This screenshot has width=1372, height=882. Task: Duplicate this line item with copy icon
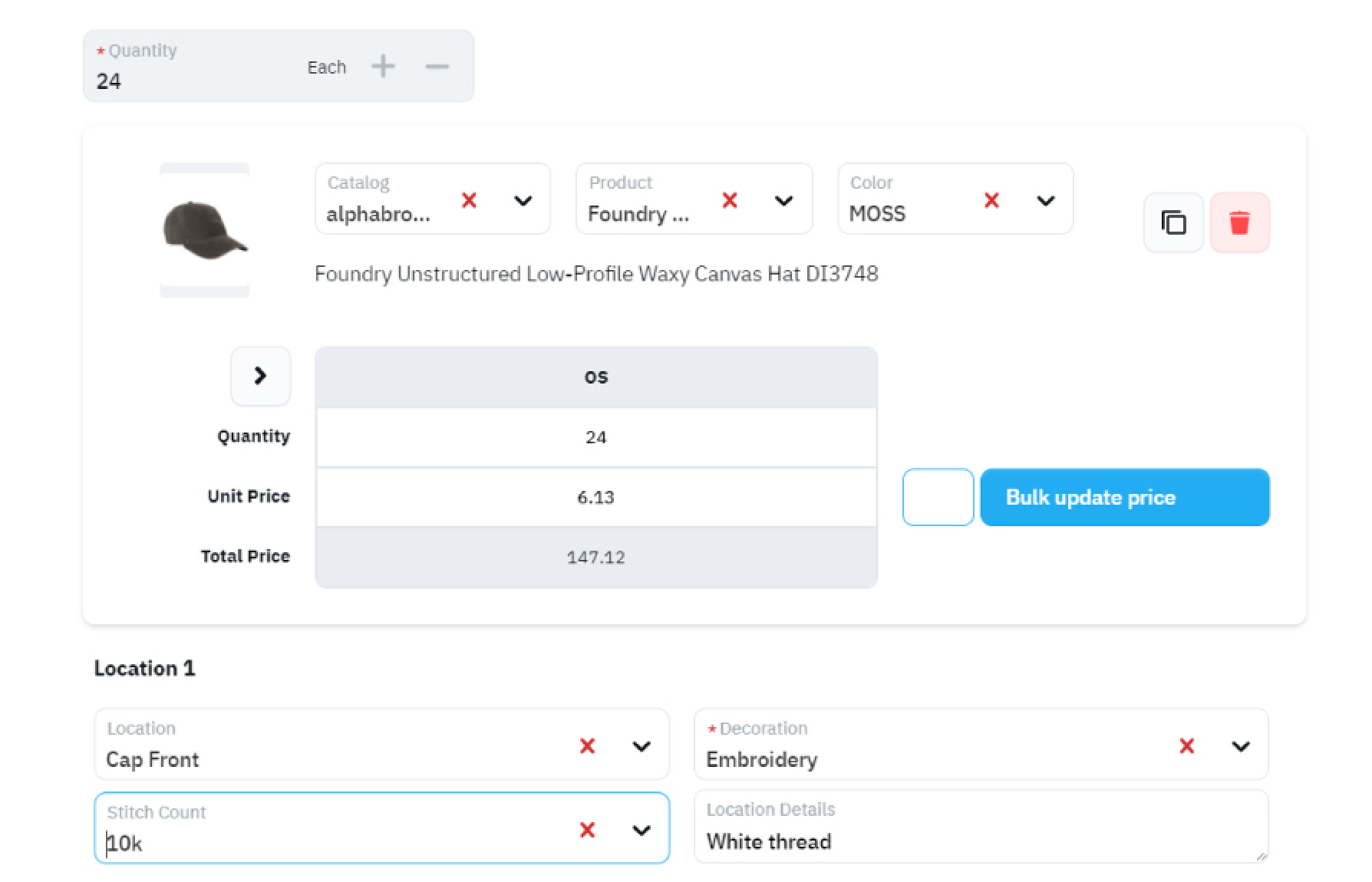[x=1173, y=222]
